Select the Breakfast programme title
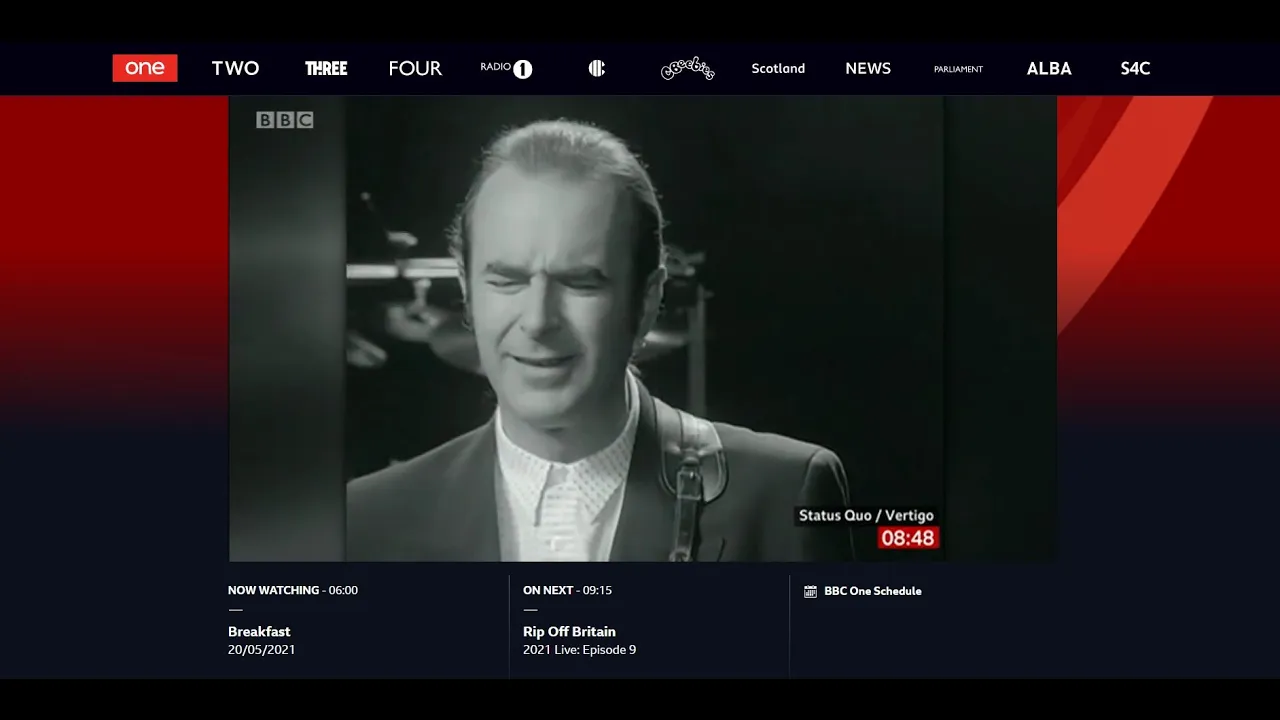This screenshot has width=1280, height=720. 259,631
